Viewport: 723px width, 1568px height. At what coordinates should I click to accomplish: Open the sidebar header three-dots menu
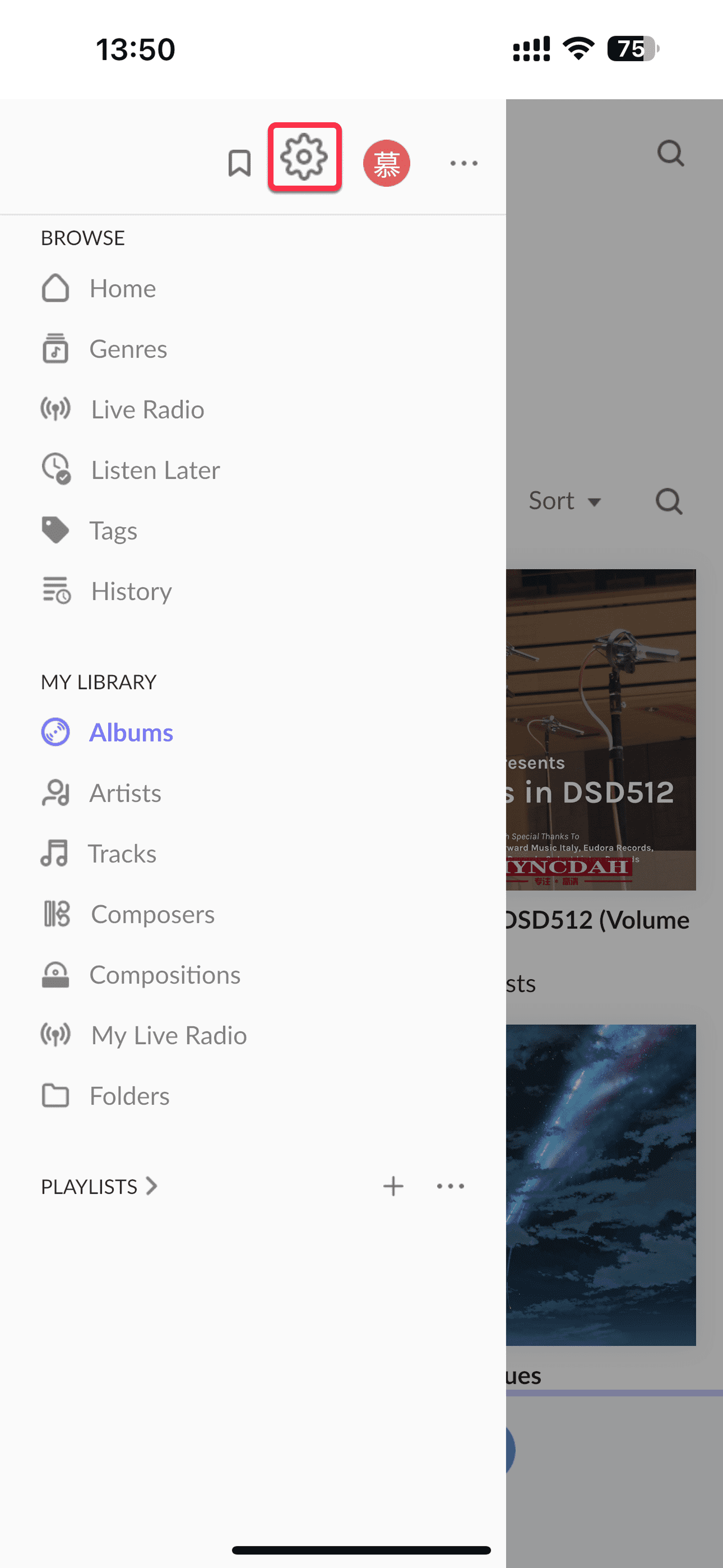464,163
